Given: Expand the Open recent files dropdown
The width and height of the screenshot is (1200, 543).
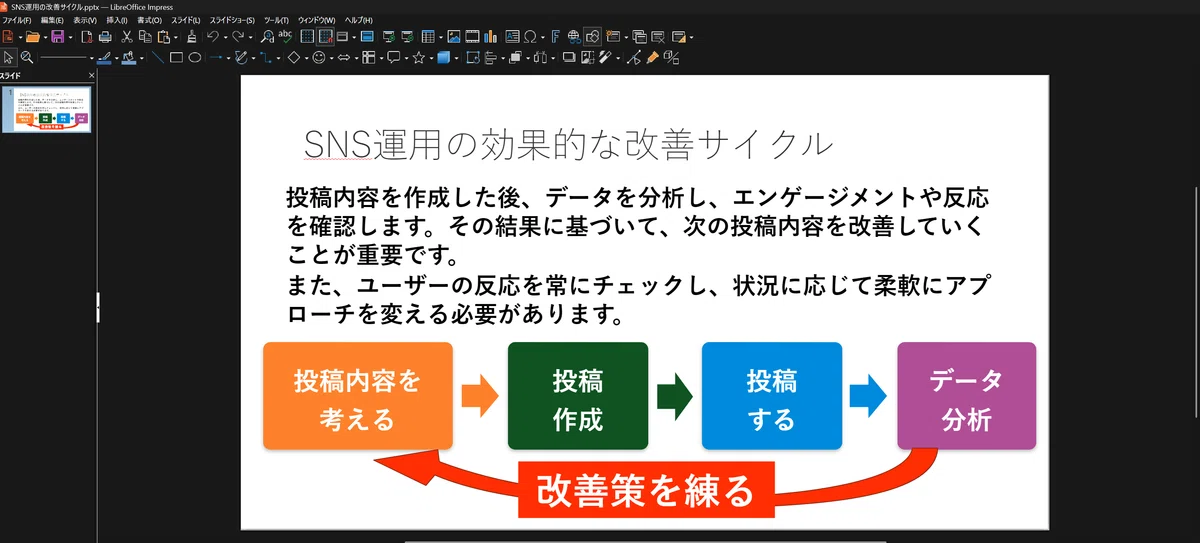Looking at the screenshot, I should [x=45, y=38].
